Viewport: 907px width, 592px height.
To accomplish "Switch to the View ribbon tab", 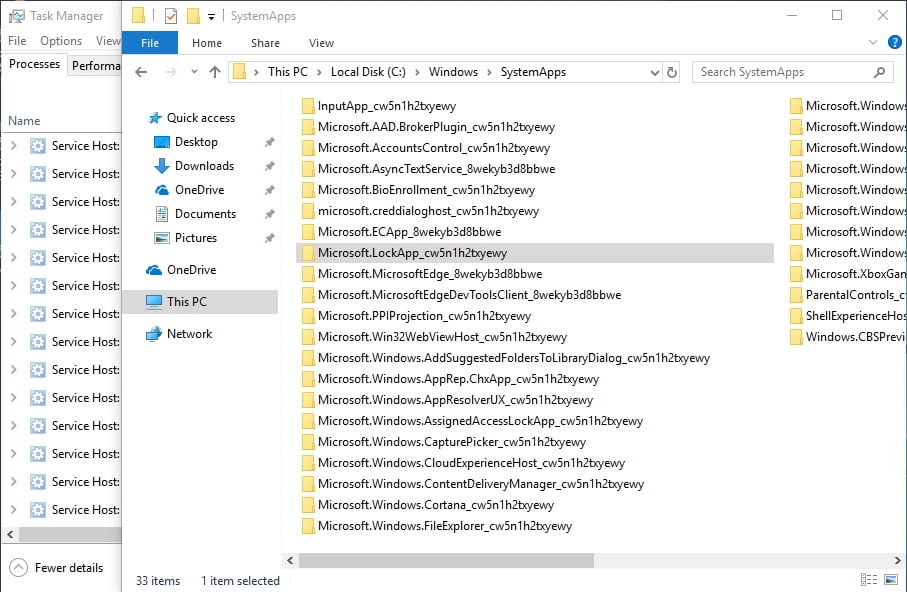I will click(321, 43).
